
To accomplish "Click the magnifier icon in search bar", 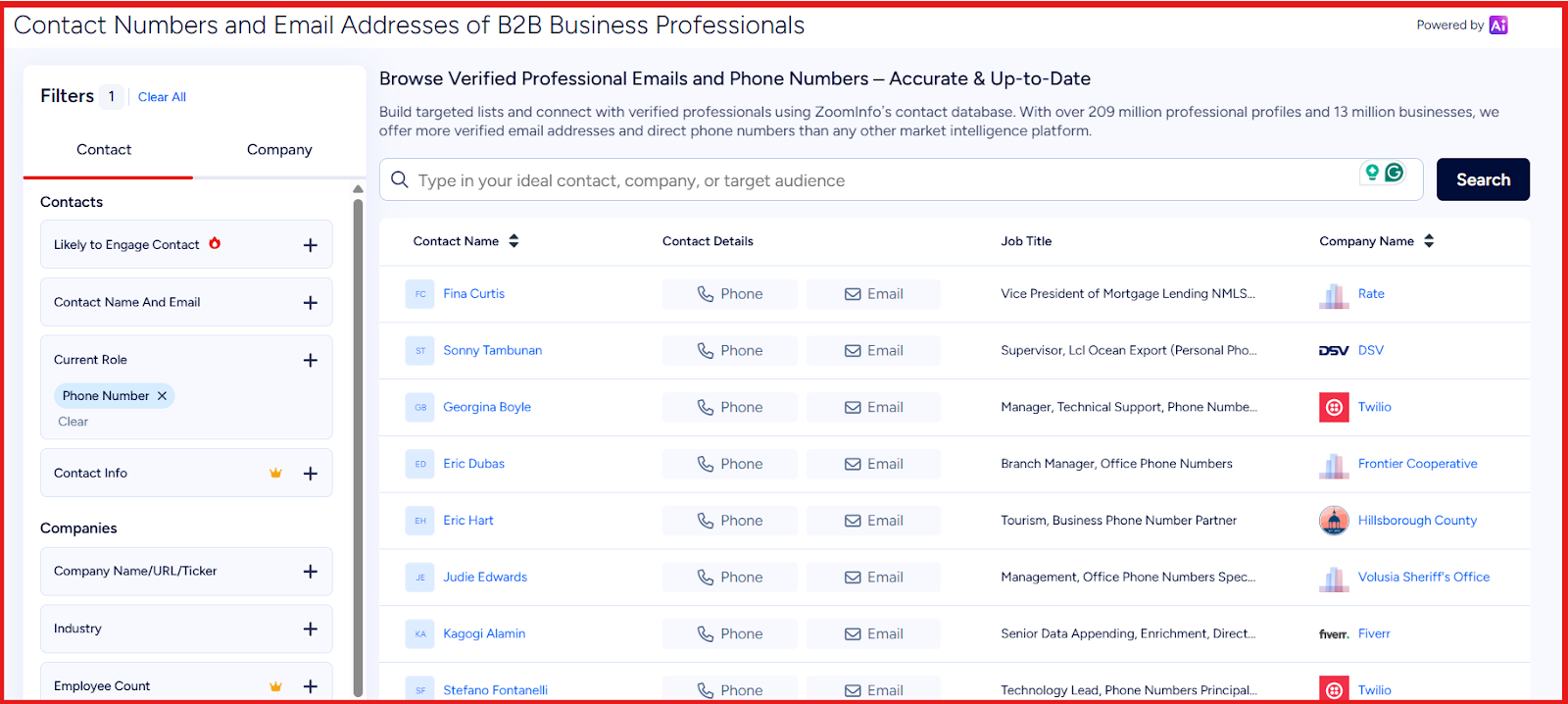I will pos(400,179).
